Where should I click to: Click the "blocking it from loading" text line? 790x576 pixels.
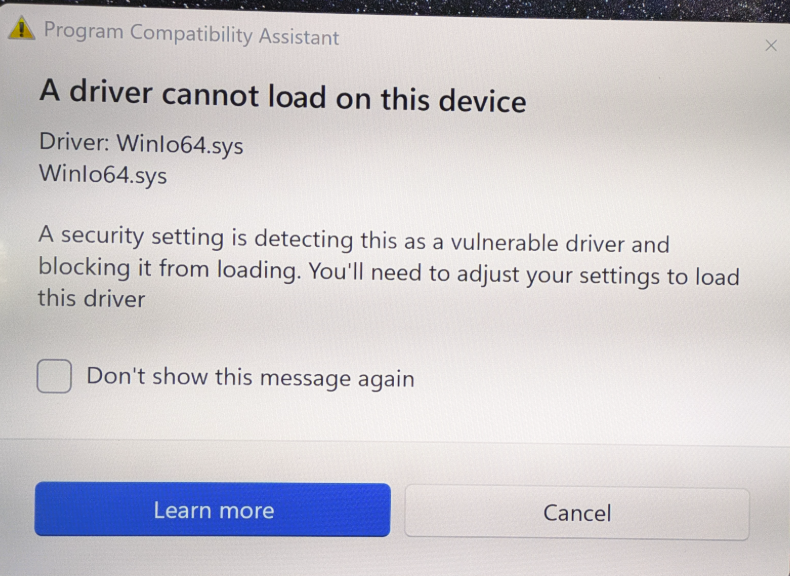(389, 272)
